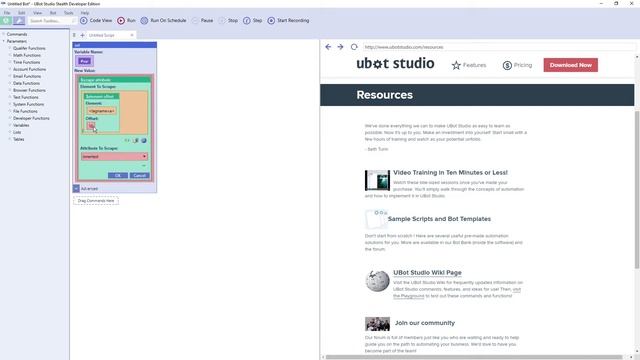Expand Qualifier Functions
The height and width of the screenshot is (360, 640).
click(10, 48)
